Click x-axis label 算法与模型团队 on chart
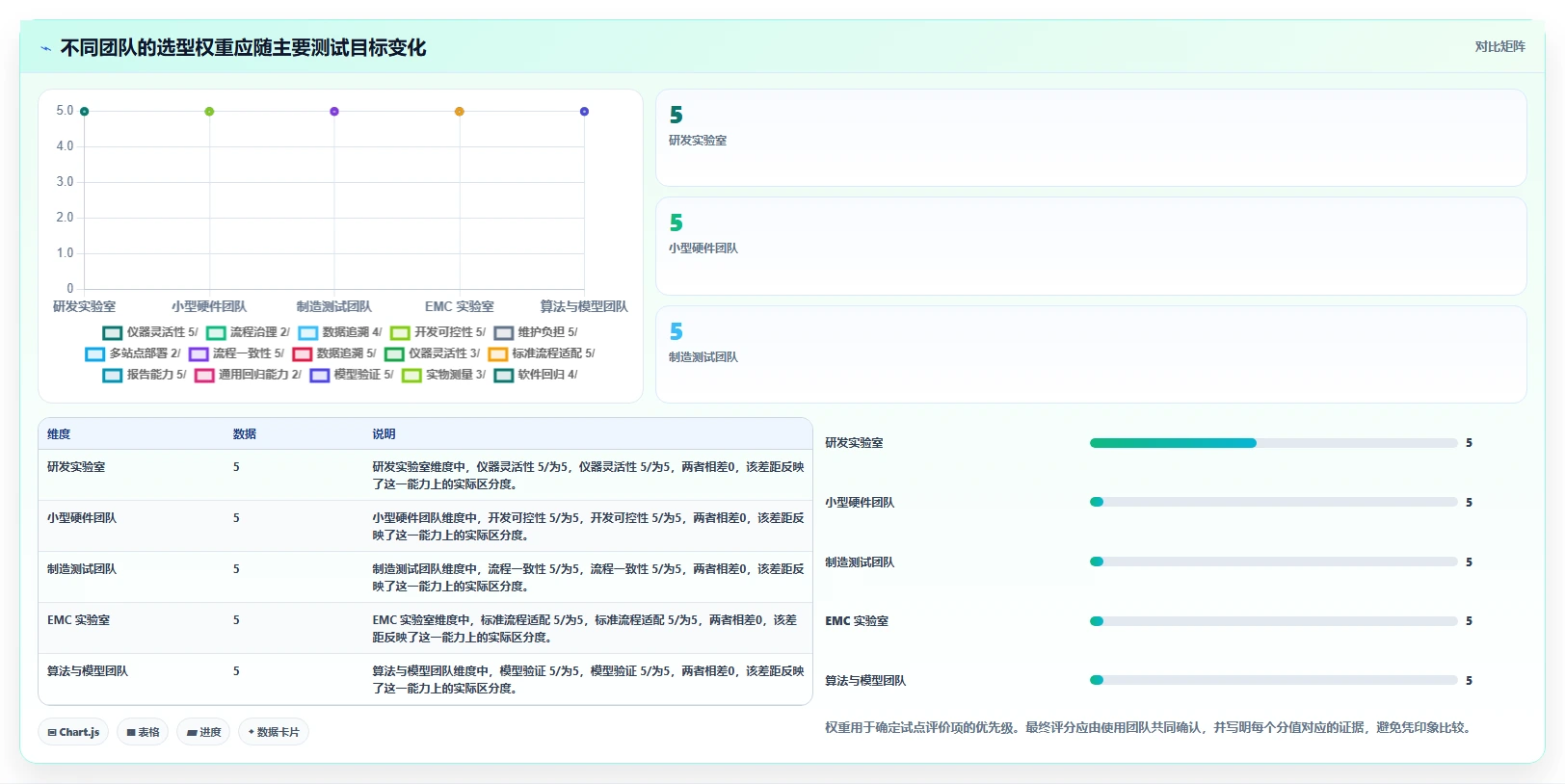The image size is (1565, 784). coord(584,306)
